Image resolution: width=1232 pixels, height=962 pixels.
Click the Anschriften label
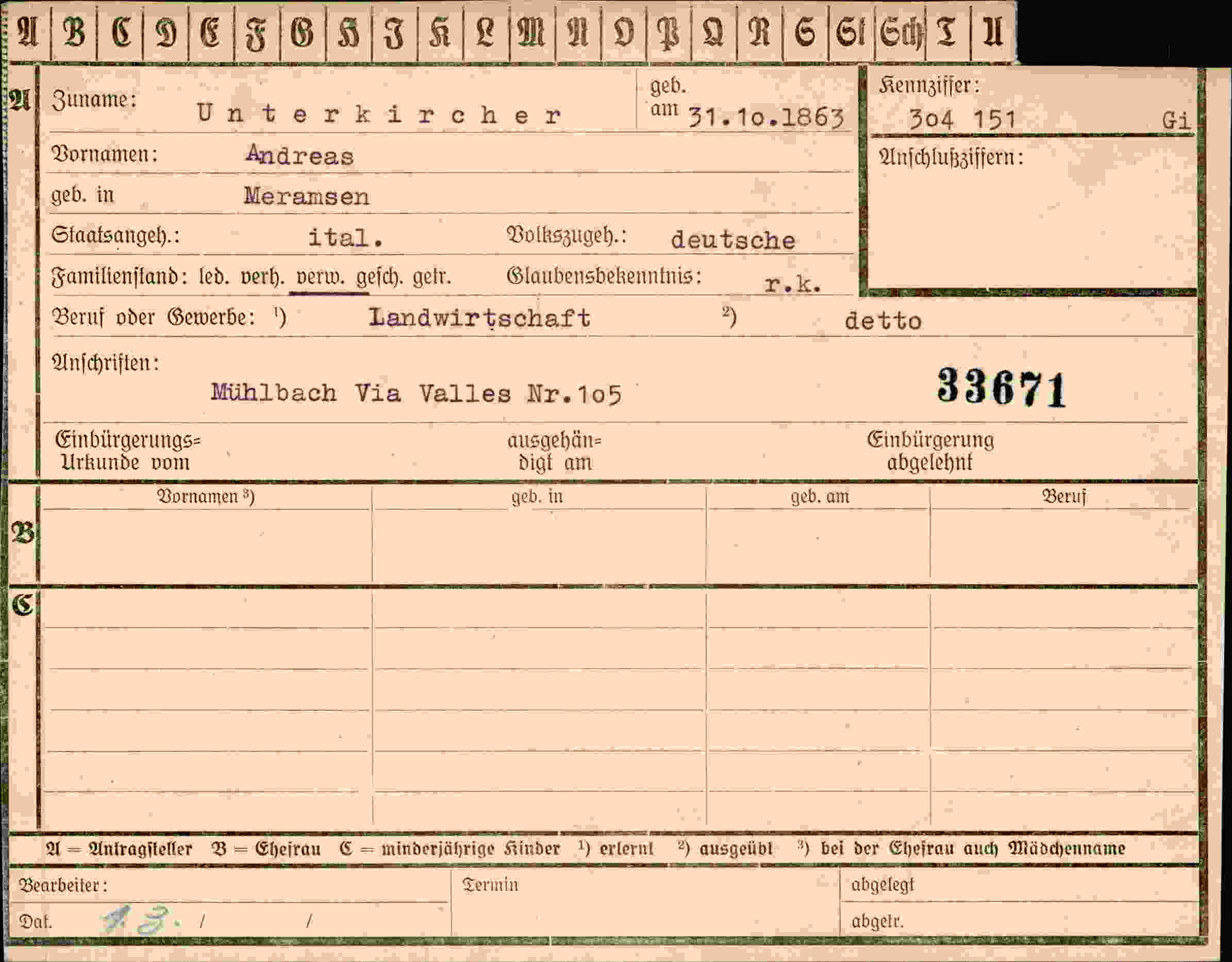click(x=106, y=363)
